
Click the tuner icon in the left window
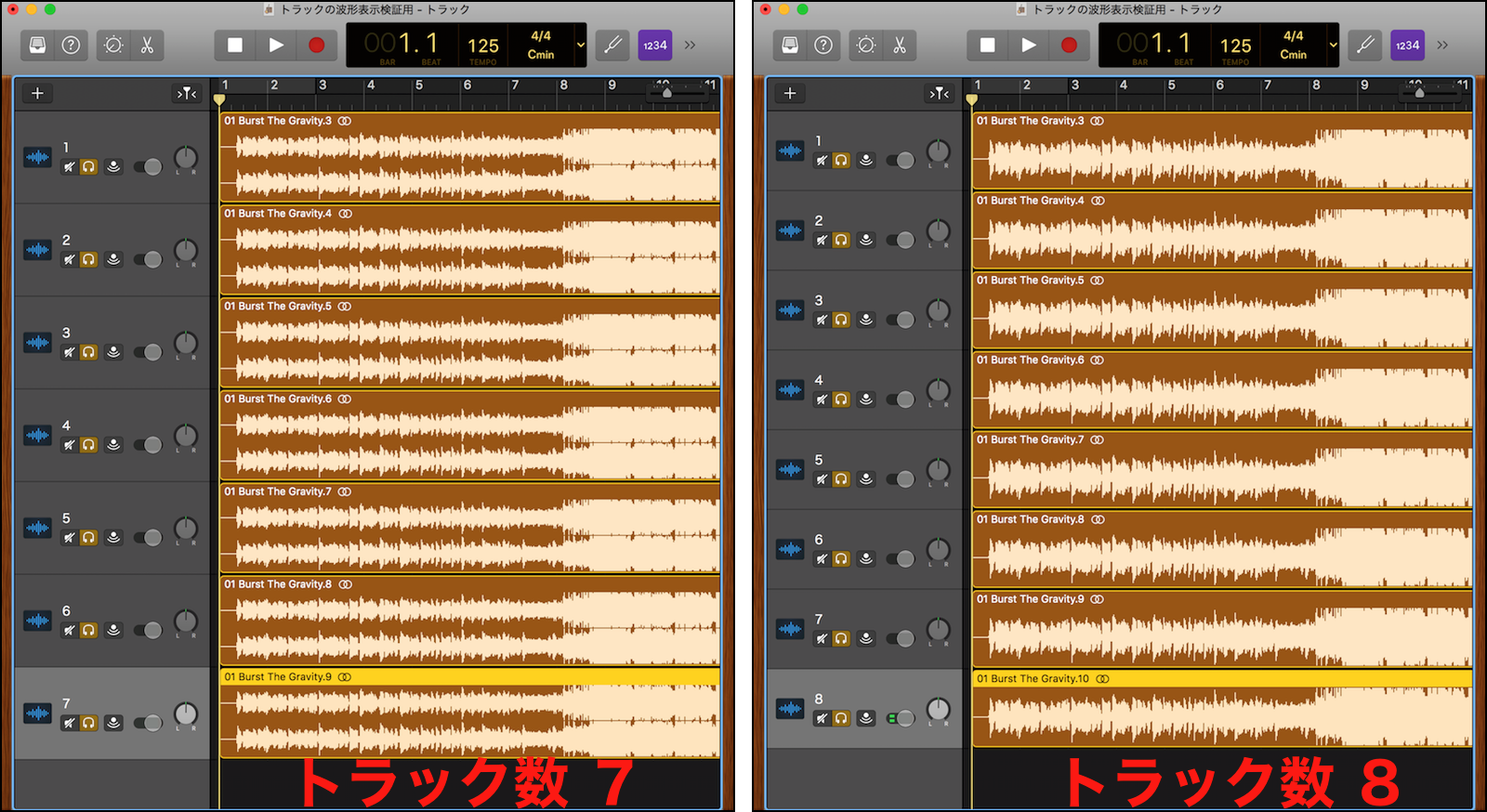613,46
